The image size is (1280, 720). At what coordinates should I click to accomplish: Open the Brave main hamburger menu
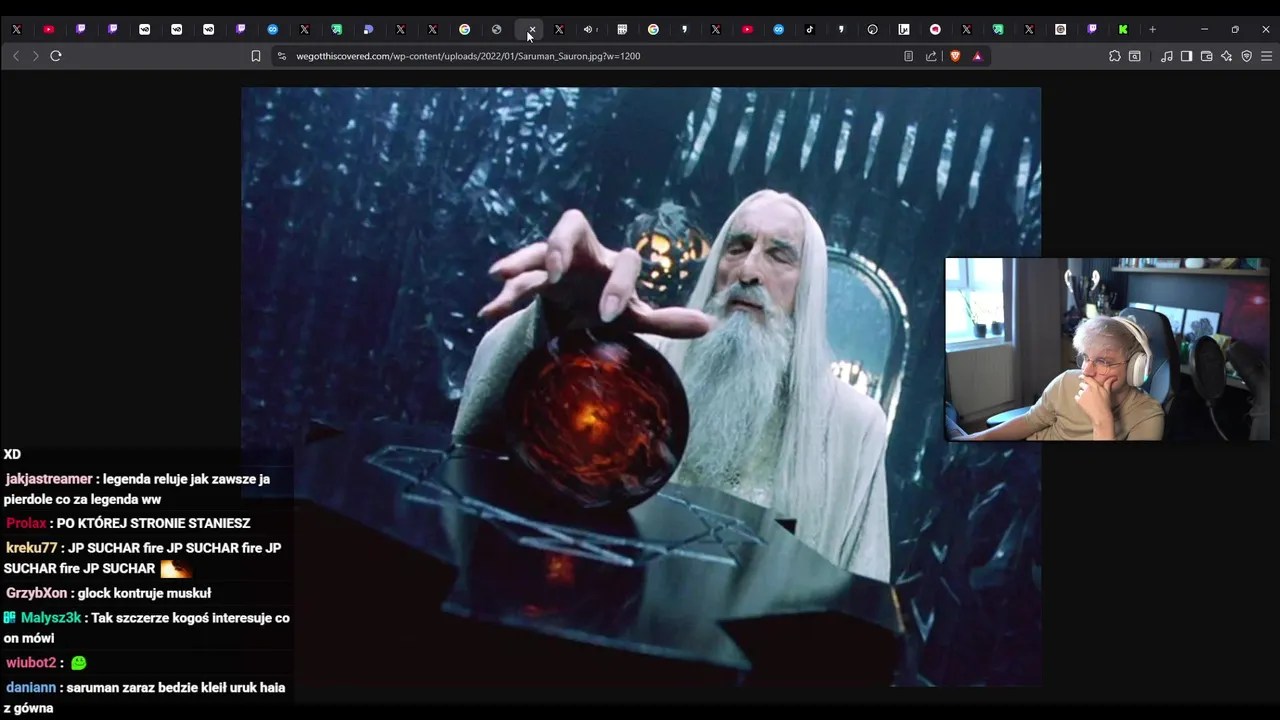pyautogui.click(x=1266, y=56)
